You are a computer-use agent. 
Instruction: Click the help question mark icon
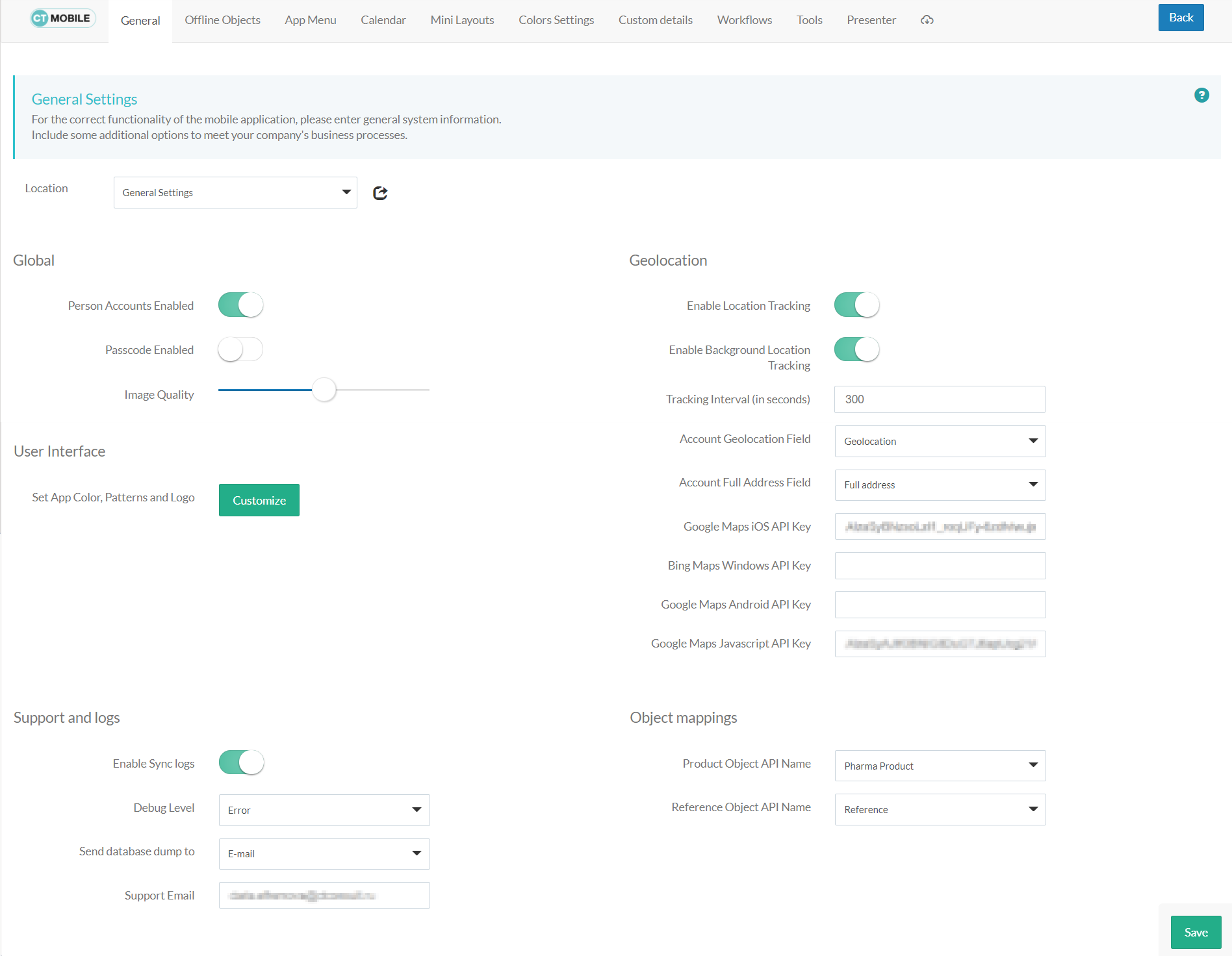coord(1201,95)
